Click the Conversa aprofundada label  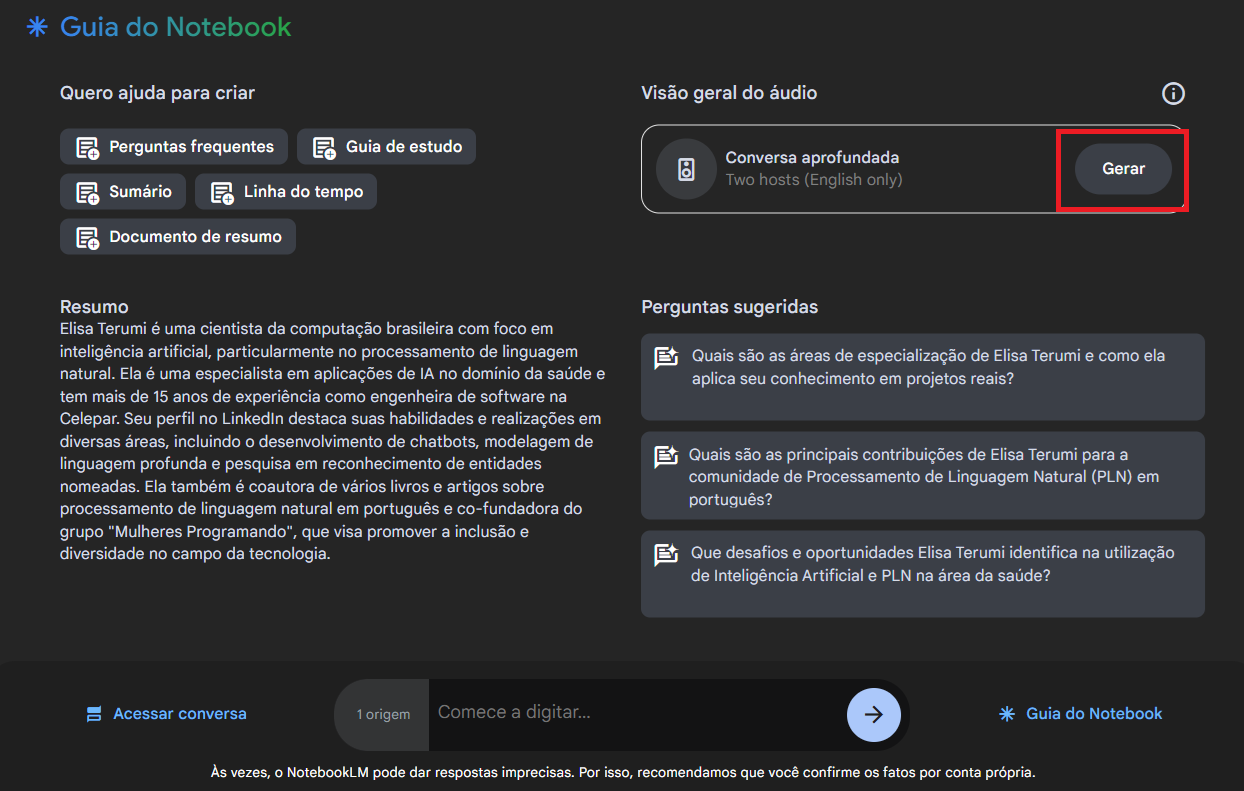(x=812, y=157)
